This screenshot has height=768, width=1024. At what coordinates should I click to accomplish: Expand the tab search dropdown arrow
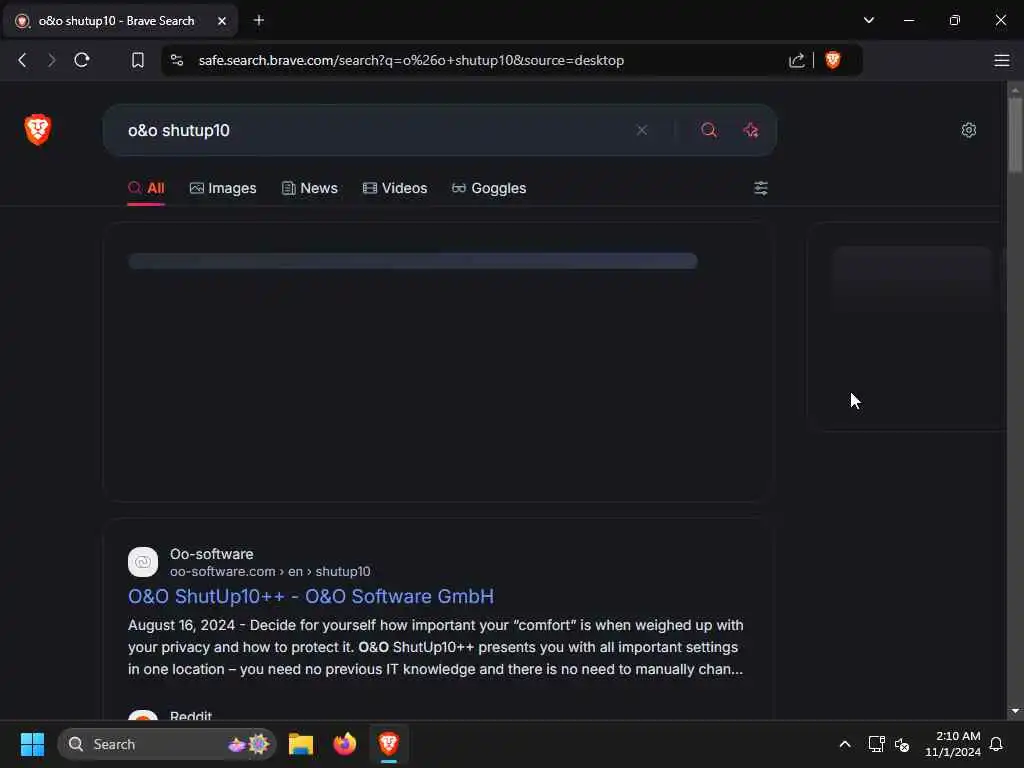869,20
